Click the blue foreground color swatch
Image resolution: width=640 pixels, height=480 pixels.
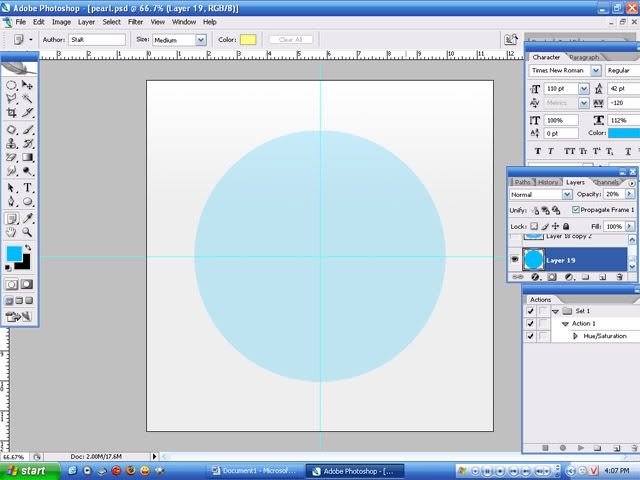[14, 253]
